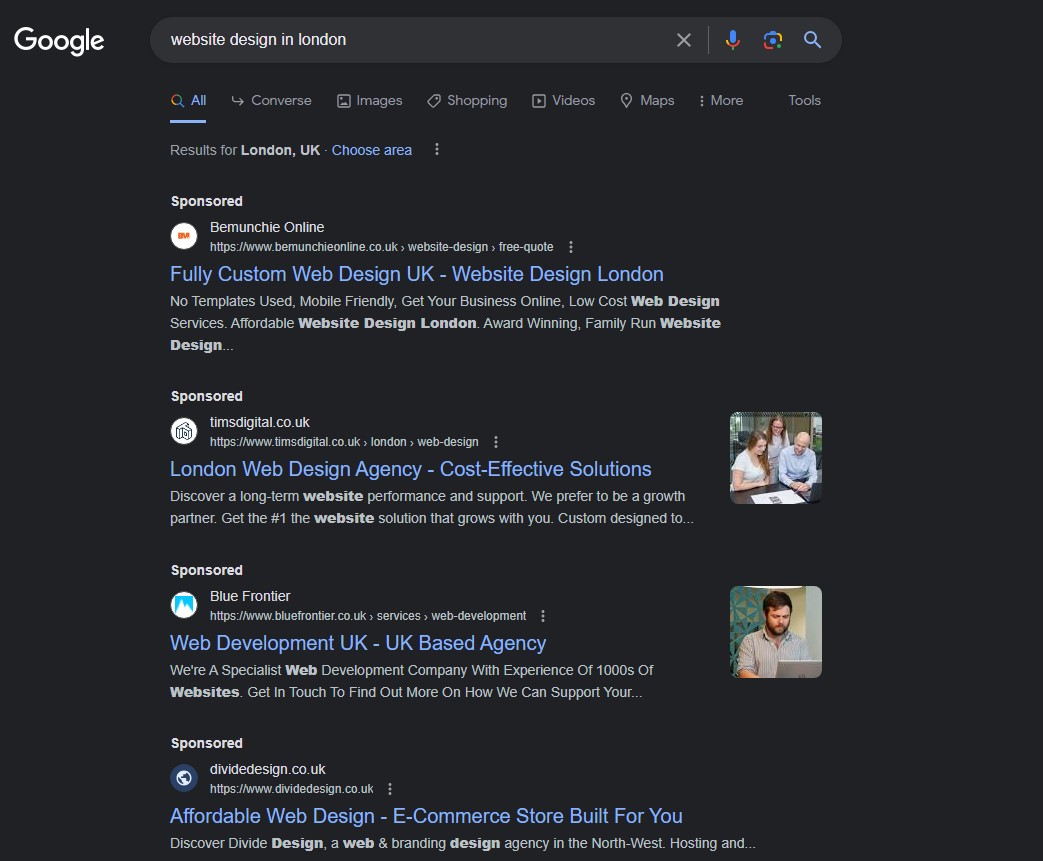Click the 'Blue Frontier' site name
The width and height of the screenshot is (1043, 861).
coord(250,596)
